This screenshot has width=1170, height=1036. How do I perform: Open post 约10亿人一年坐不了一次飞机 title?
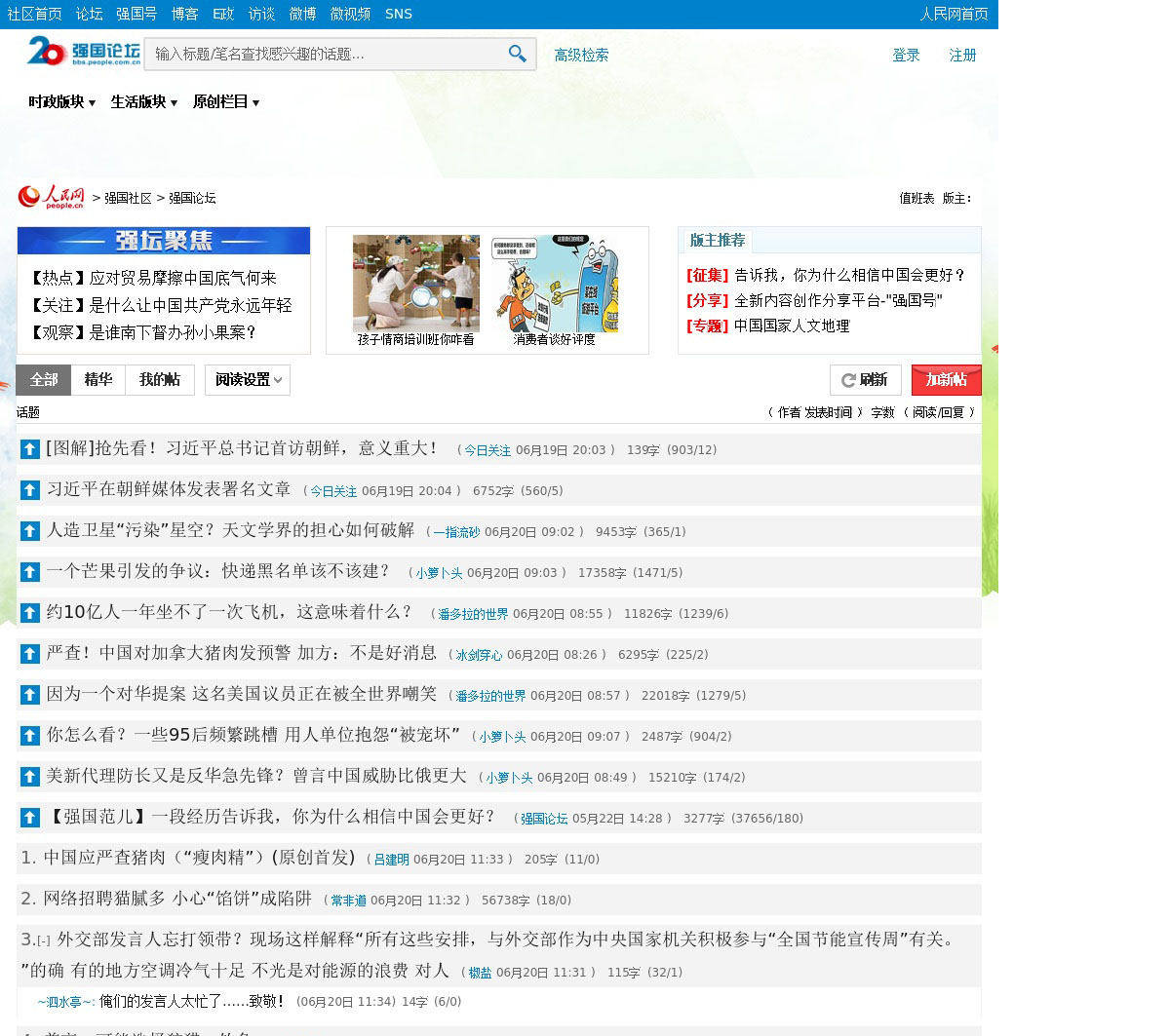click(x=230, y=612)
